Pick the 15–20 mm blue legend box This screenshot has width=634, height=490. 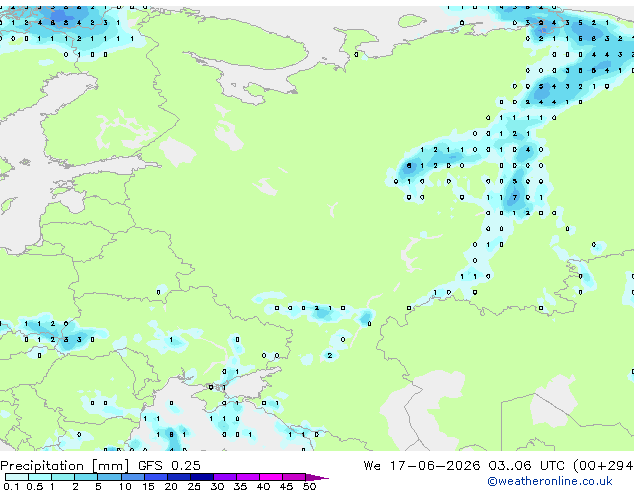coord(156,477)
